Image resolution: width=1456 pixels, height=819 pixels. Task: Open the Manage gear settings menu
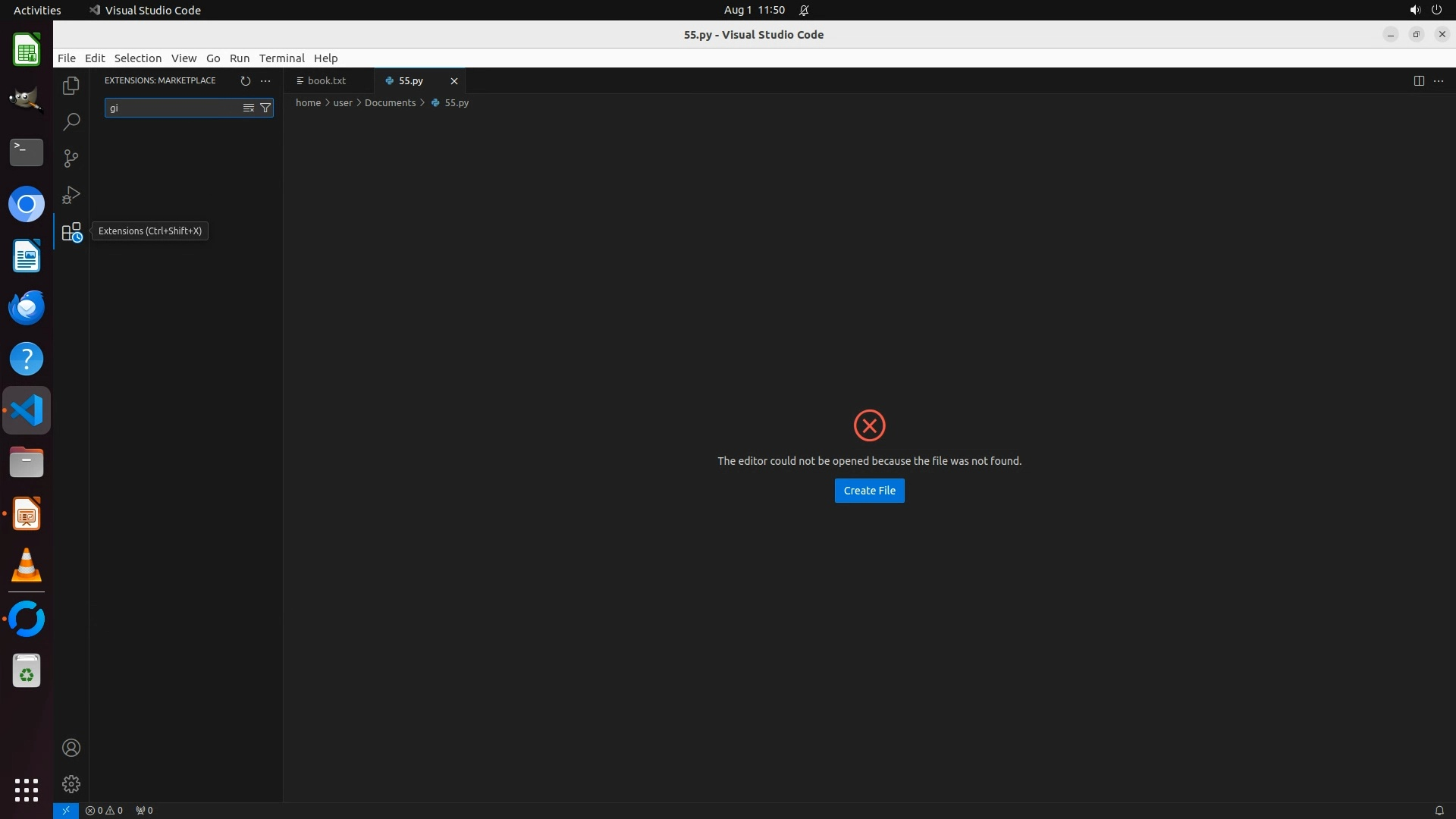[x=71, y=784]
